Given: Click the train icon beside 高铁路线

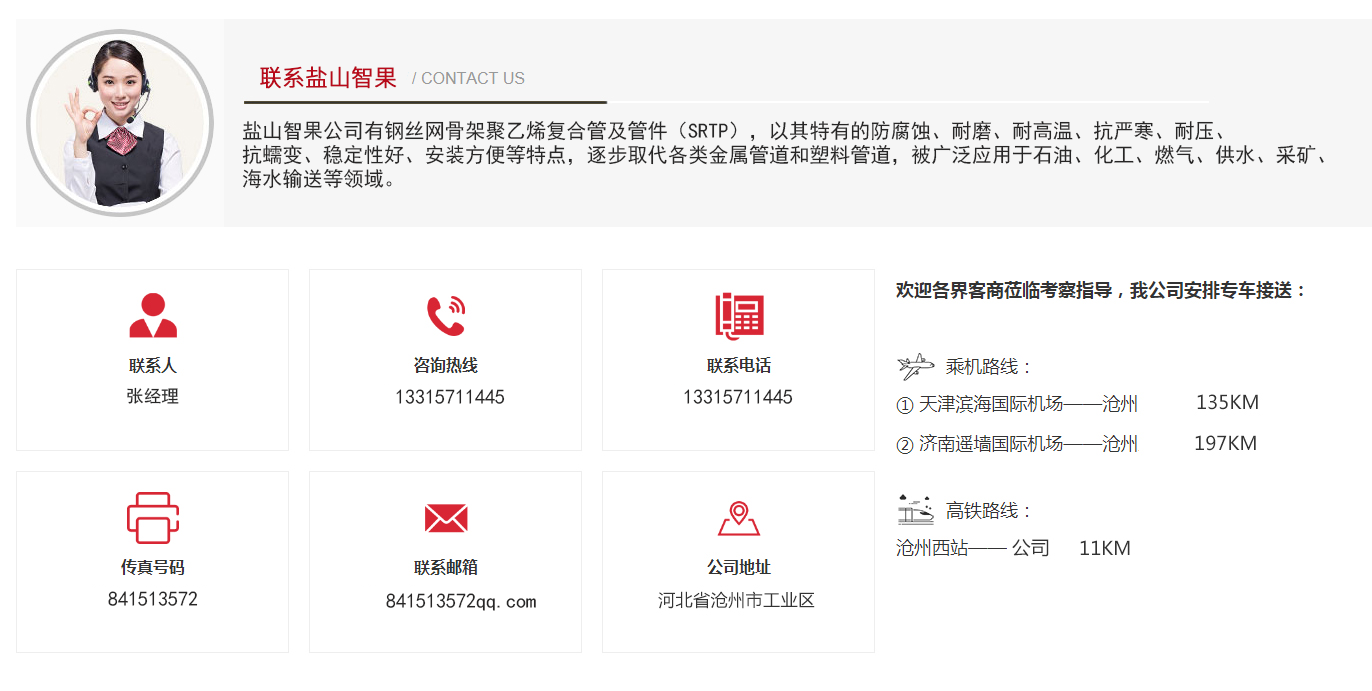Looking at the screenshot, I should tap(914, 510).
